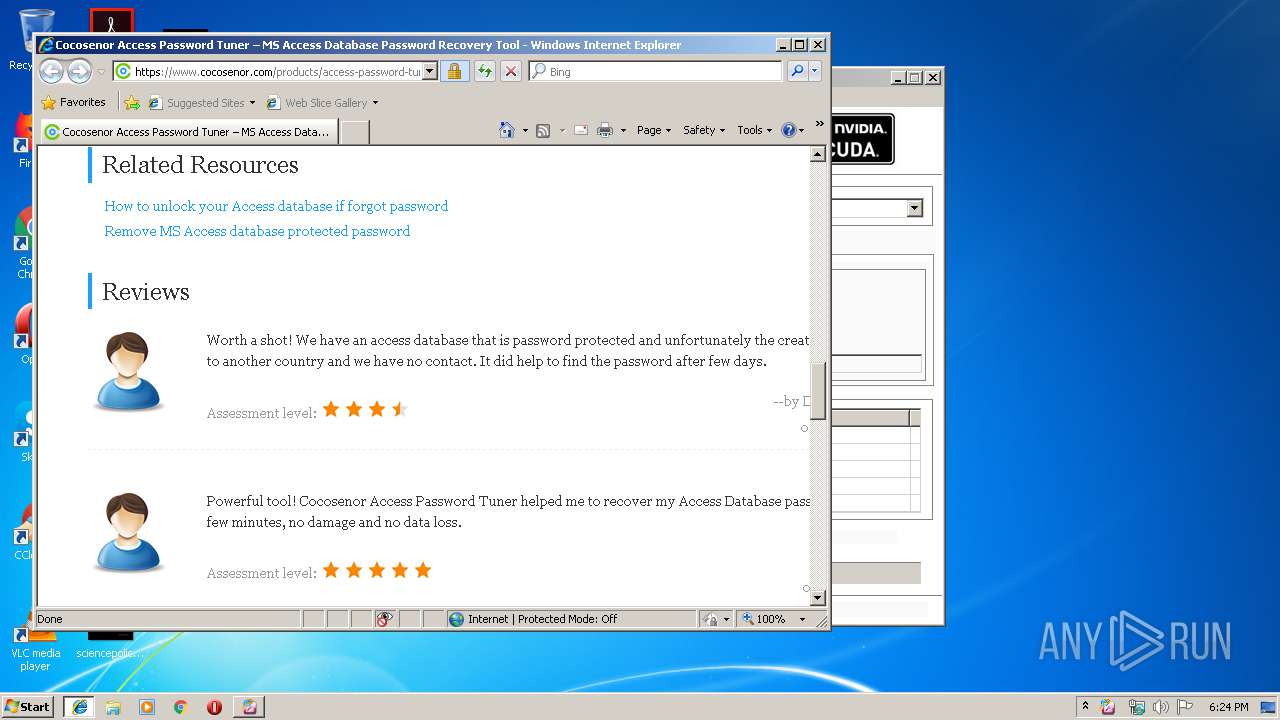Expand the Print options dropdown arrow
Viewport: 1280px width, 720px height.
623,130
